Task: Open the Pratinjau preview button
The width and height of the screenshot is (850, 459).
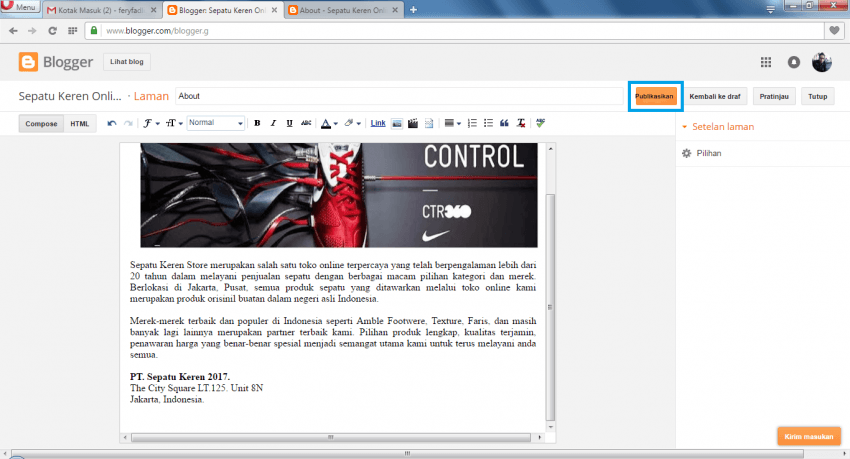Action: point(774,96)
